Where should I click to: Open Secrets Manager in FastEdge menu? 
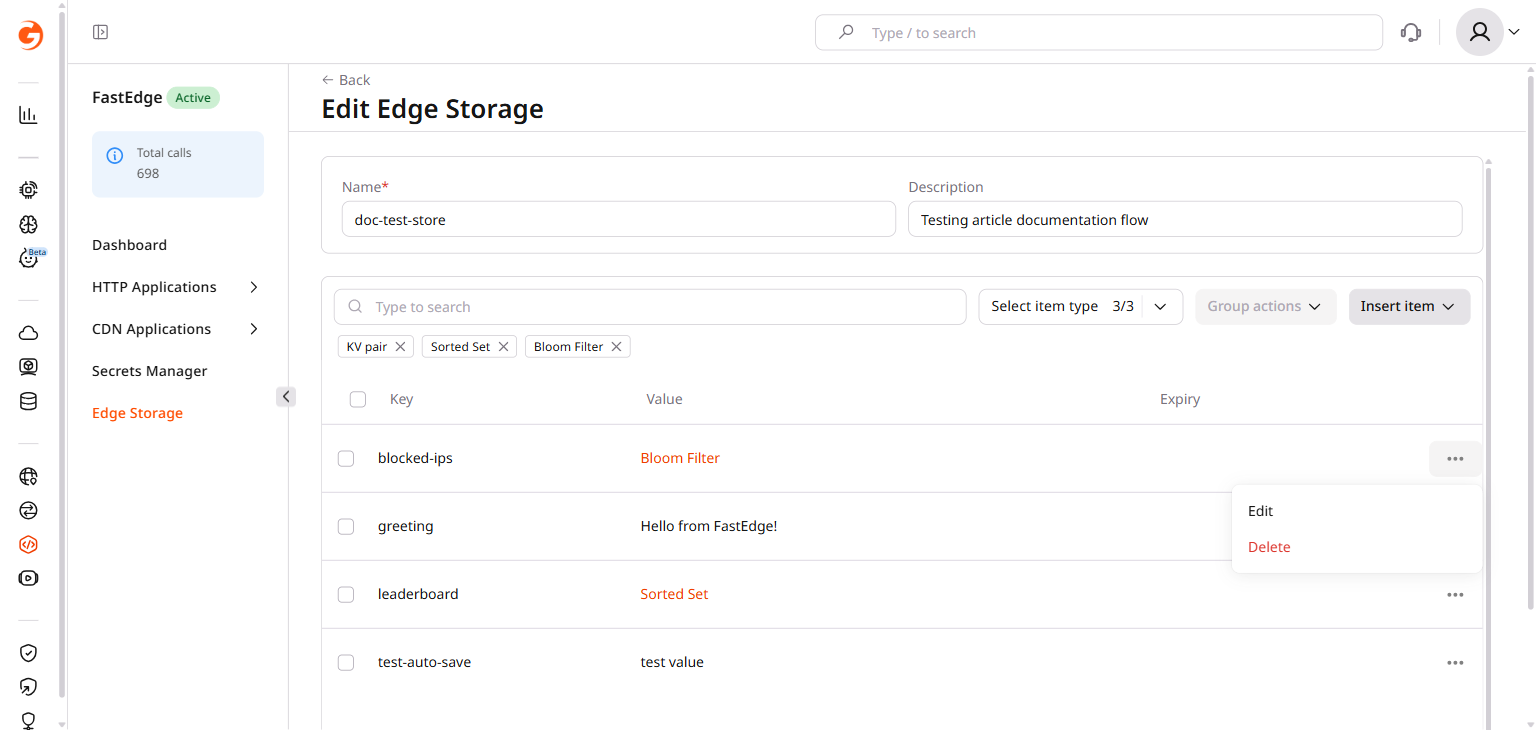coord(149,371)
